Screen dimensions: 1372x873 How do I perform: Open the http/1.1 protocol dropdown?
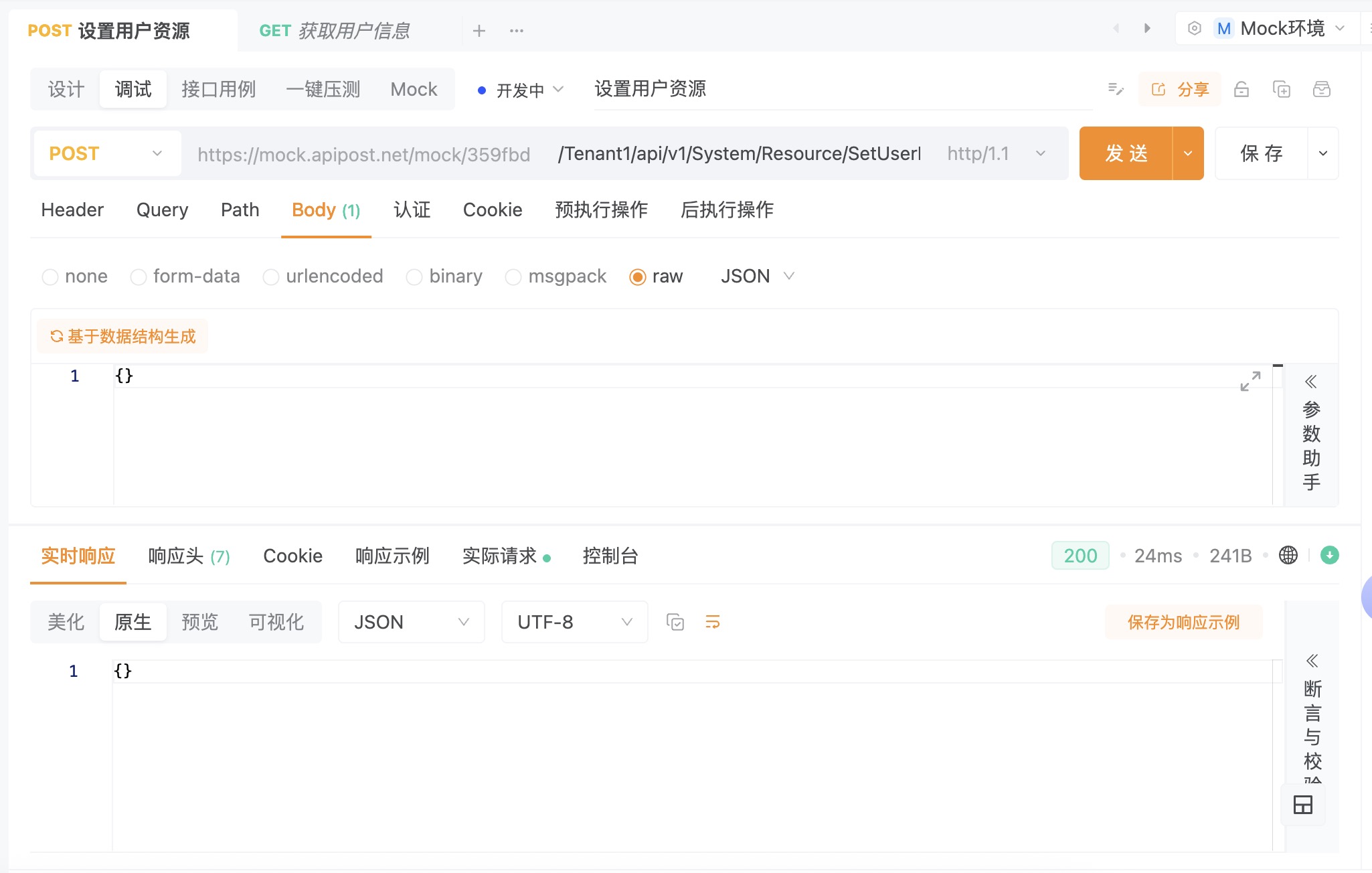coord(997,153)
